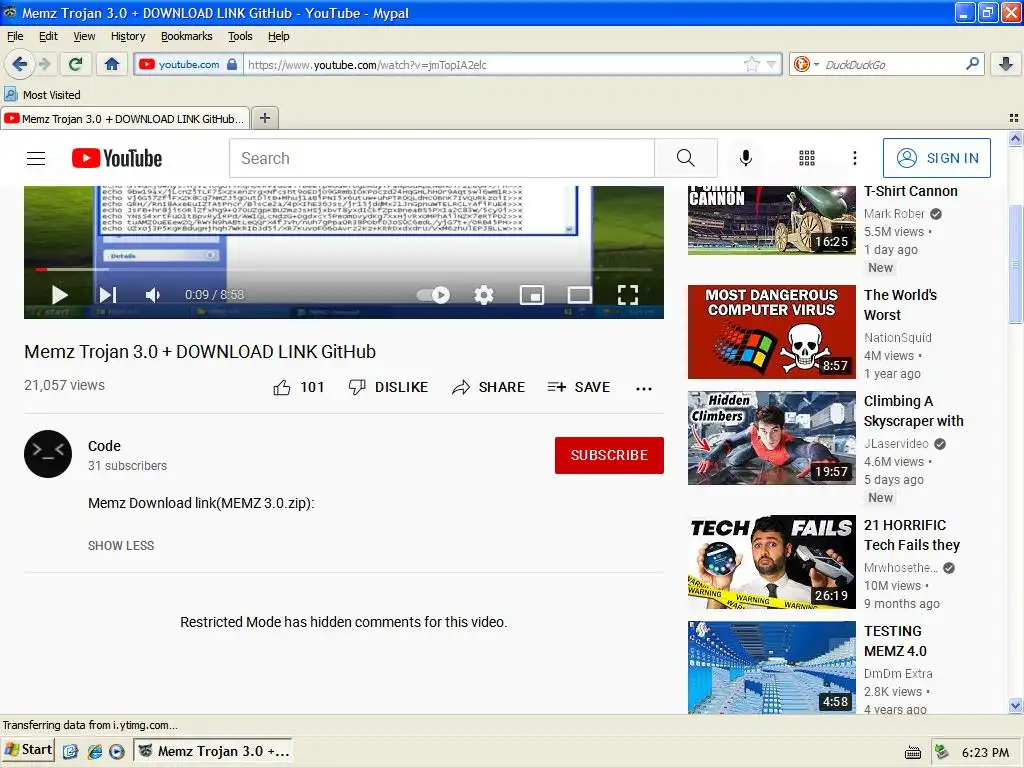Viewport: 1024px width, 768px height.
Task: Open the on-screen keyboard tray icon
Action: pyautogui.click(x=913, y=752)
